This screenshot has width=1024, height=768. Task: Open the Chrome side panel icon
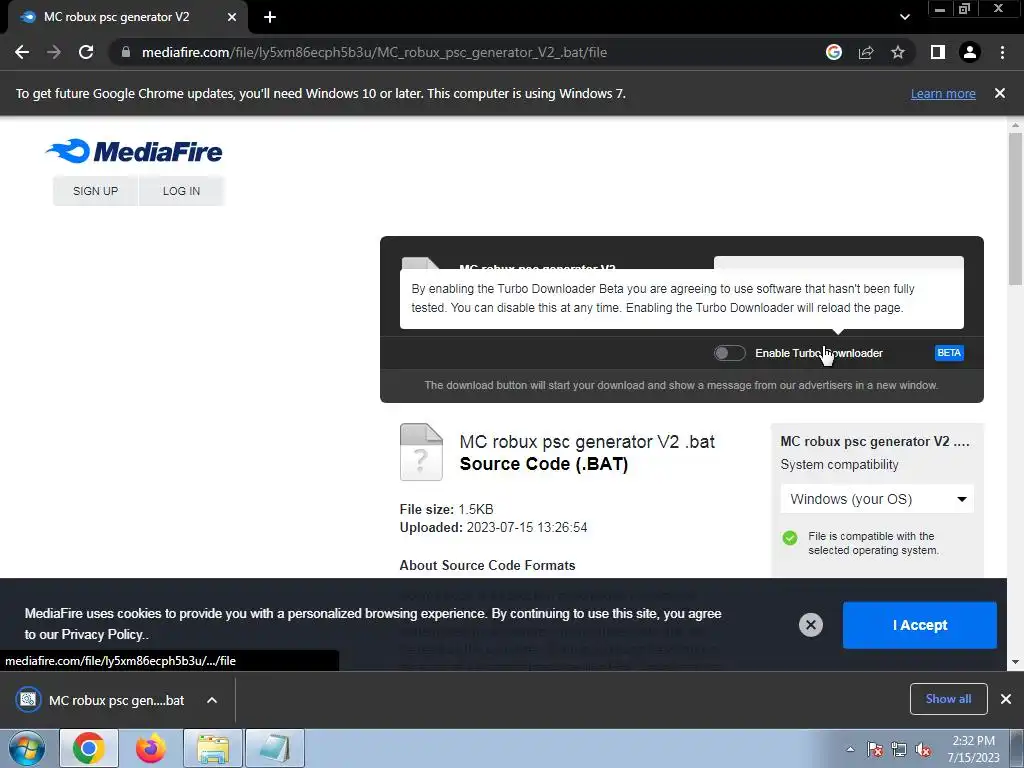(x=938, y=52)
